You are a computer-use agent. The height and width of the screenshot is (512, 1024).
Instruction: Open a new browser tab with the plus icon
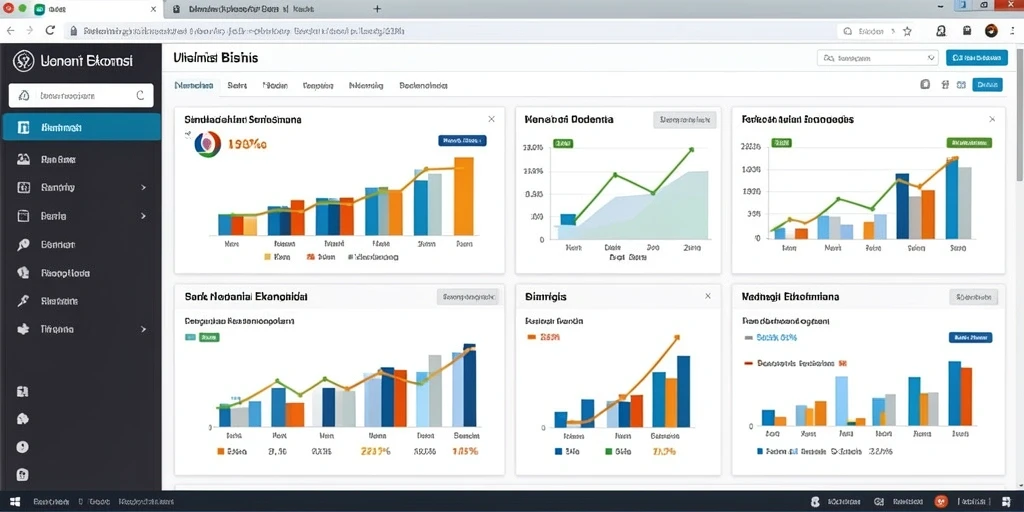point(377,9)
